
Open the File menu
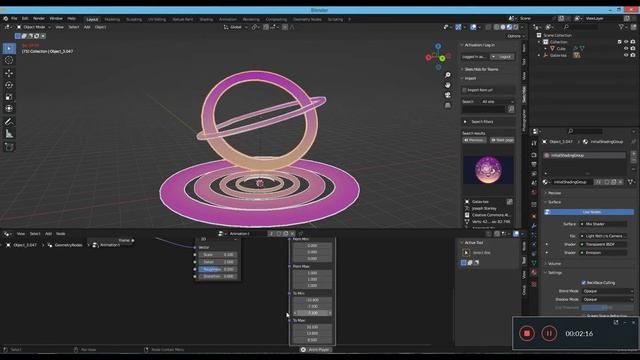click(x=14, y=18)
